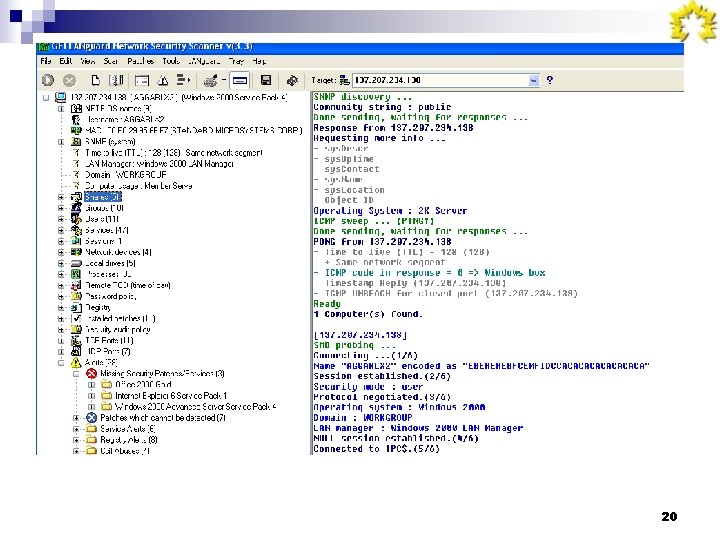720x540 pixels.
Task: Click the Local drives icon
Action: 76,263
